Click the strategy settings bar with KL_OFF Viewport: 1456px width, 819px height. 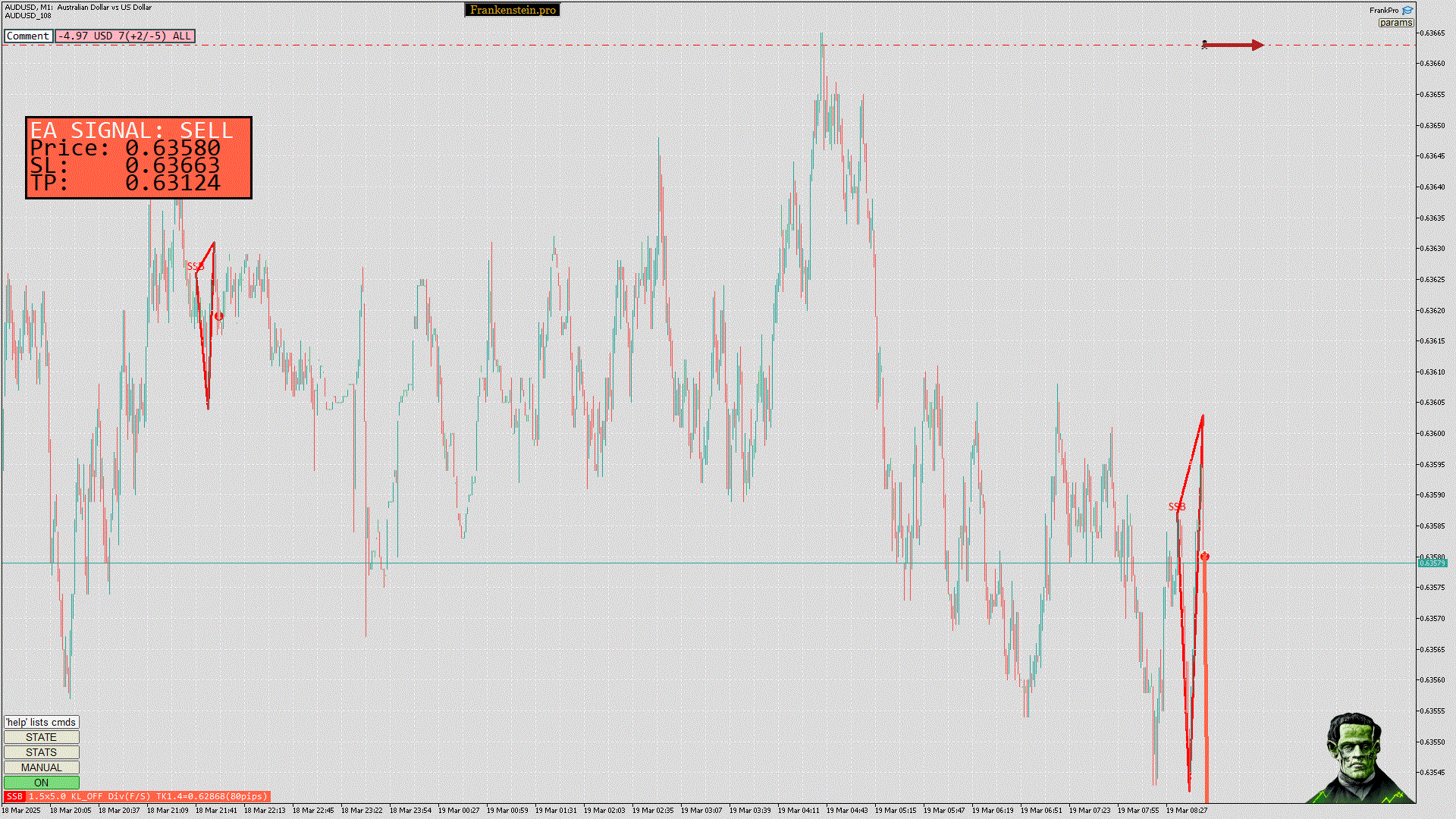point(148,796)
